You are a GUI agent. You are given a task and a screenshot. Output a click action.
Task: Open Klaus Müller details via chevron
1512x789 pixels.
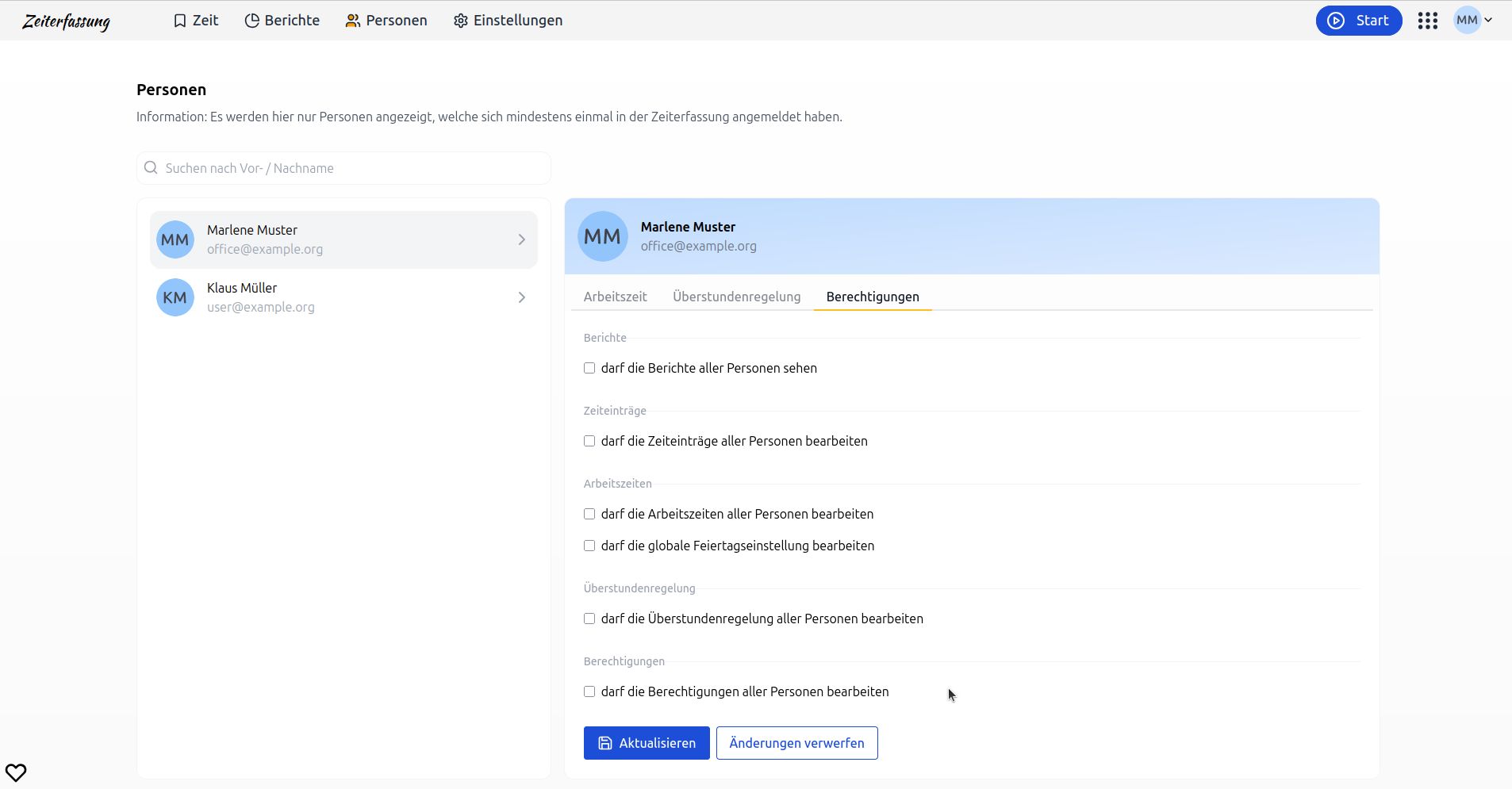(521, 297)
